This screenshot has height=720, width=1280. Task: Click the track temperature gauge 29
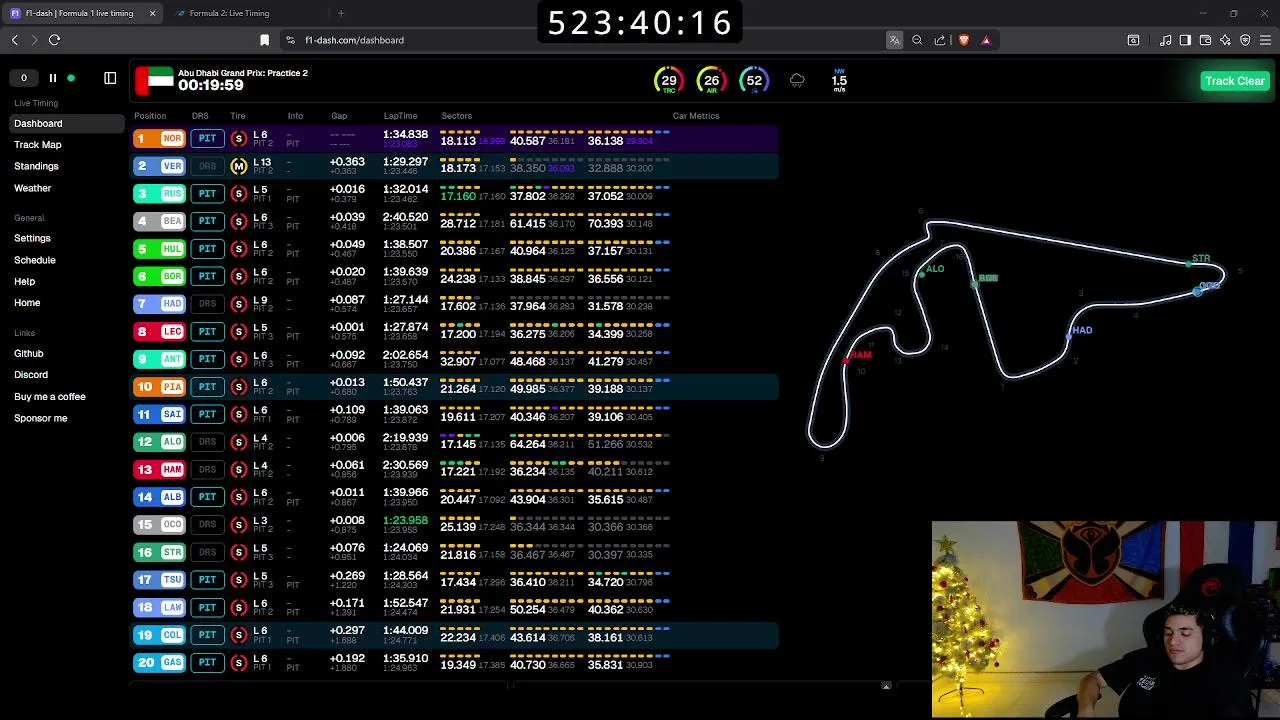pos(669,81)
